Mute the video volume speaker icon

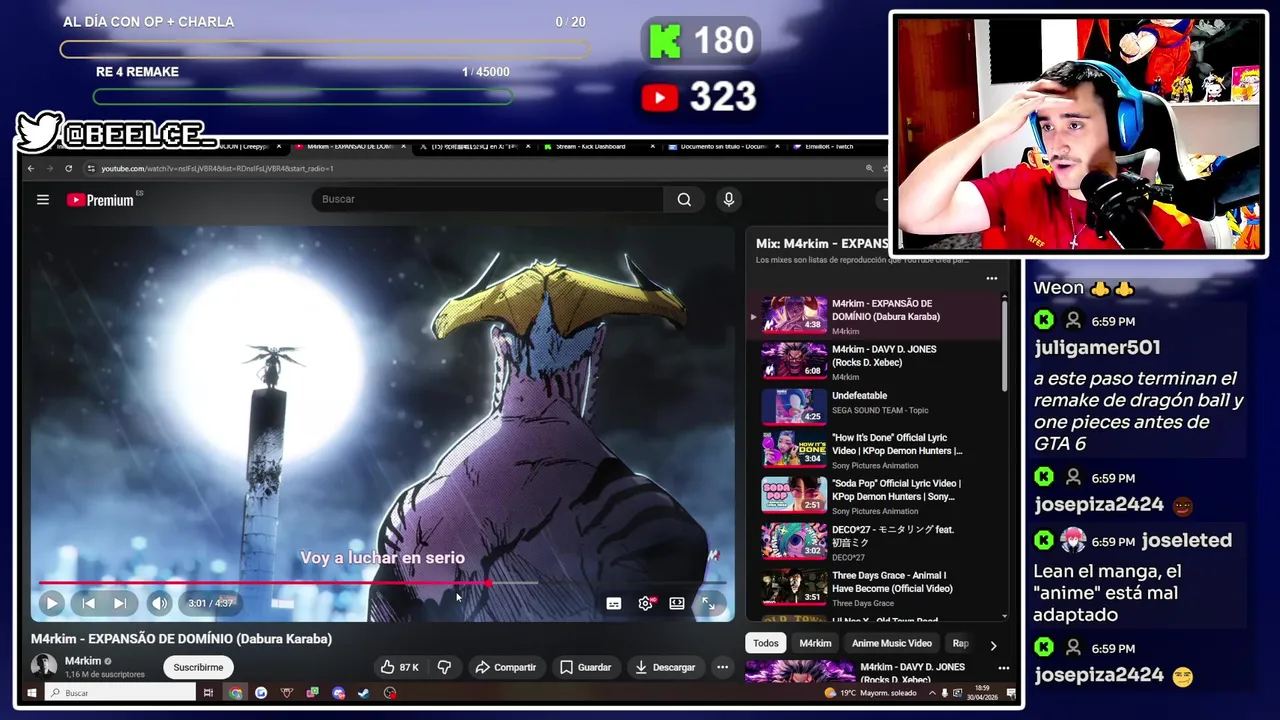[x=159, y=603]
